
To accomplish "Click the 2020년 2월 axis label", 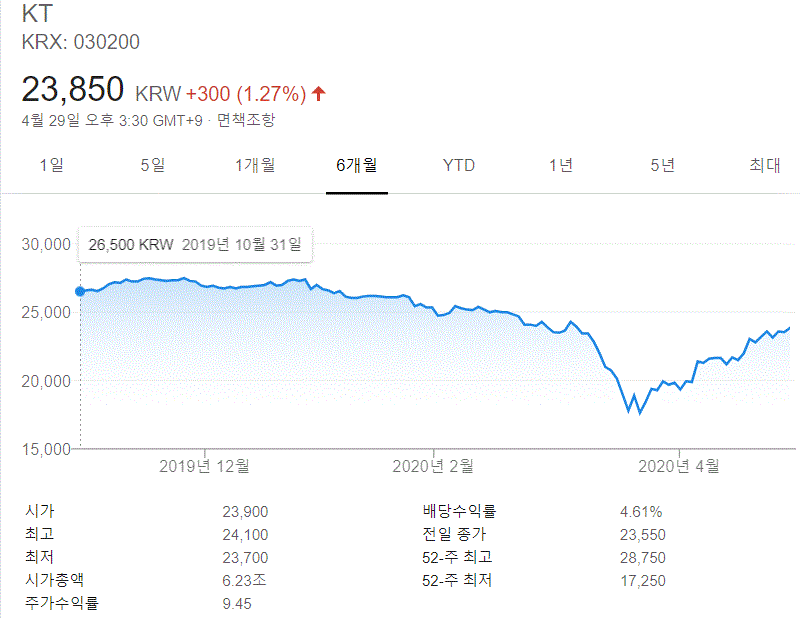I will coord(433,466).
